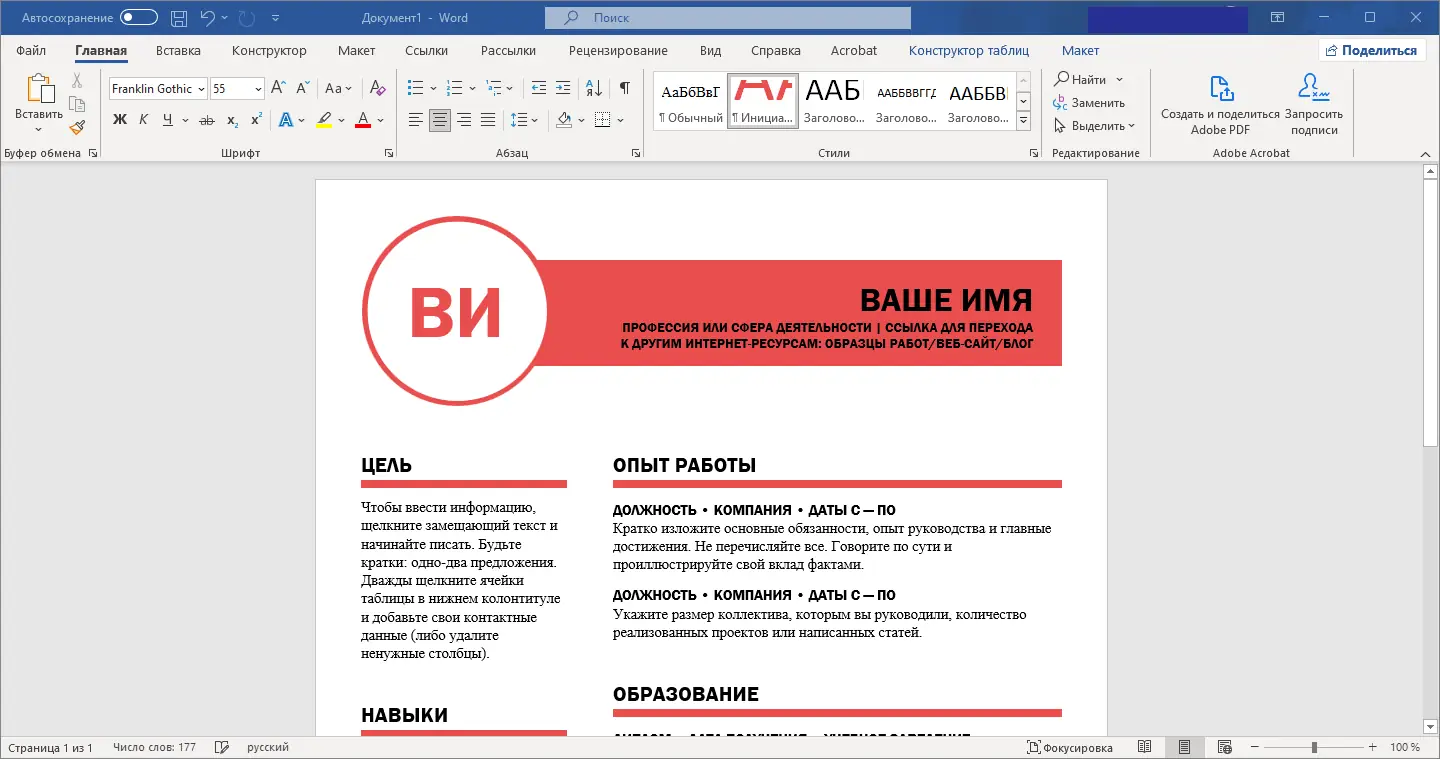The height and width of the screenshot is (759, 1440).
Task: Apply subscript formatting
Action: coord(232,120)
